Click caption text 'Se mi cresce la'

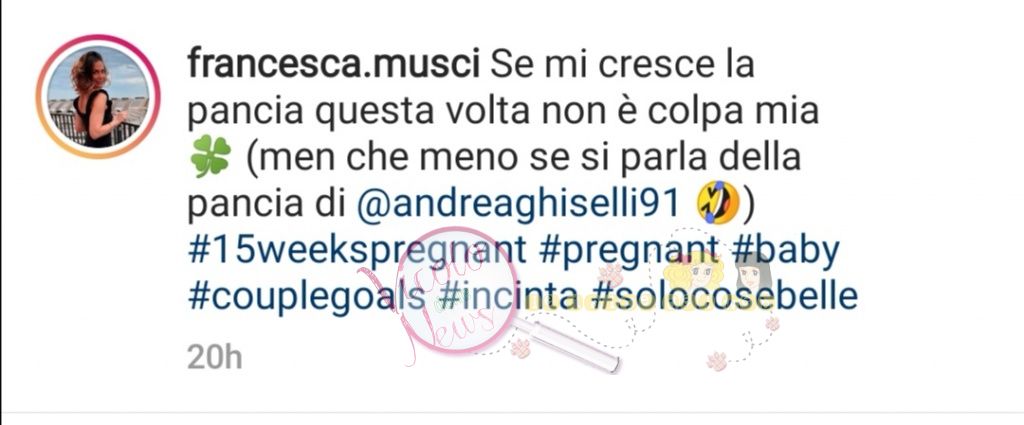tap(621, 65)
